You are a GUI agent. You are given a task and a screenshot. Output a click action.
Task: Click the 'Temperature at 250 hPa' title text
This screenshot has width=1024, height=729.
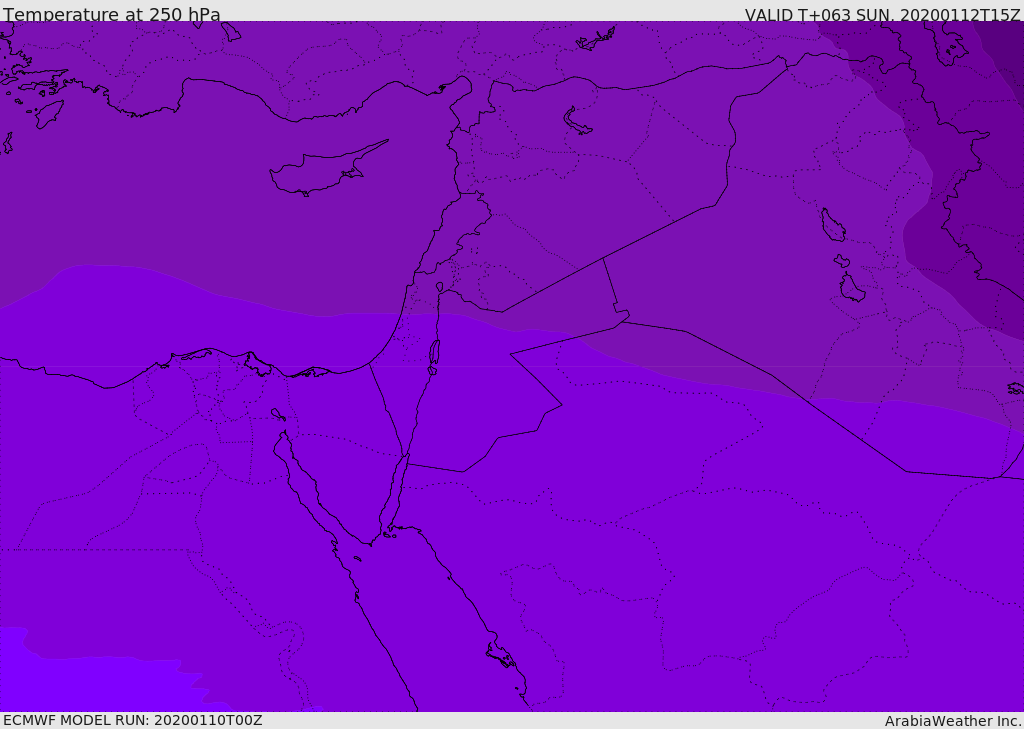click(112, 14)
